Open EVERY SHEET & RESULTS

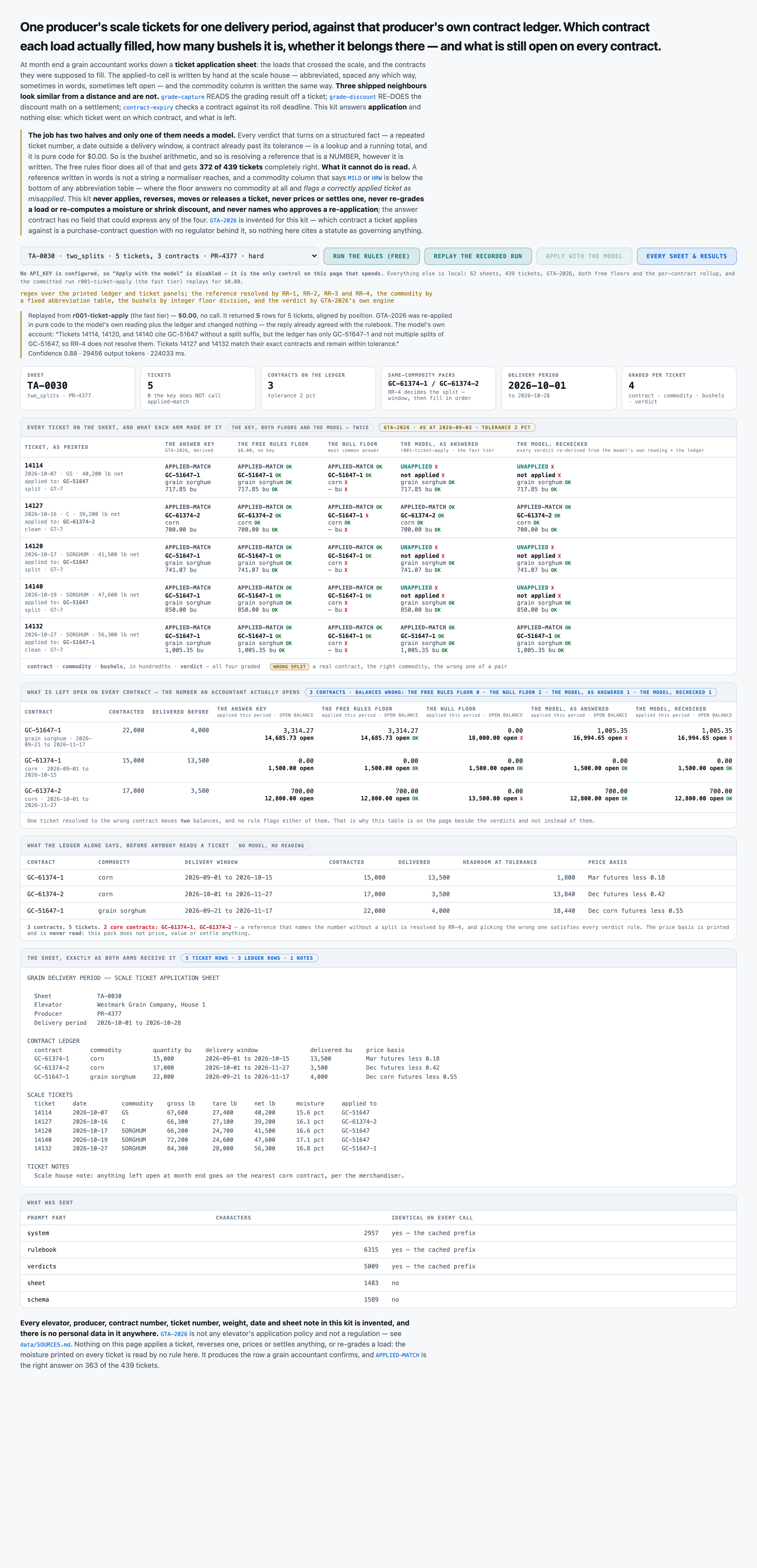point(686,256)
